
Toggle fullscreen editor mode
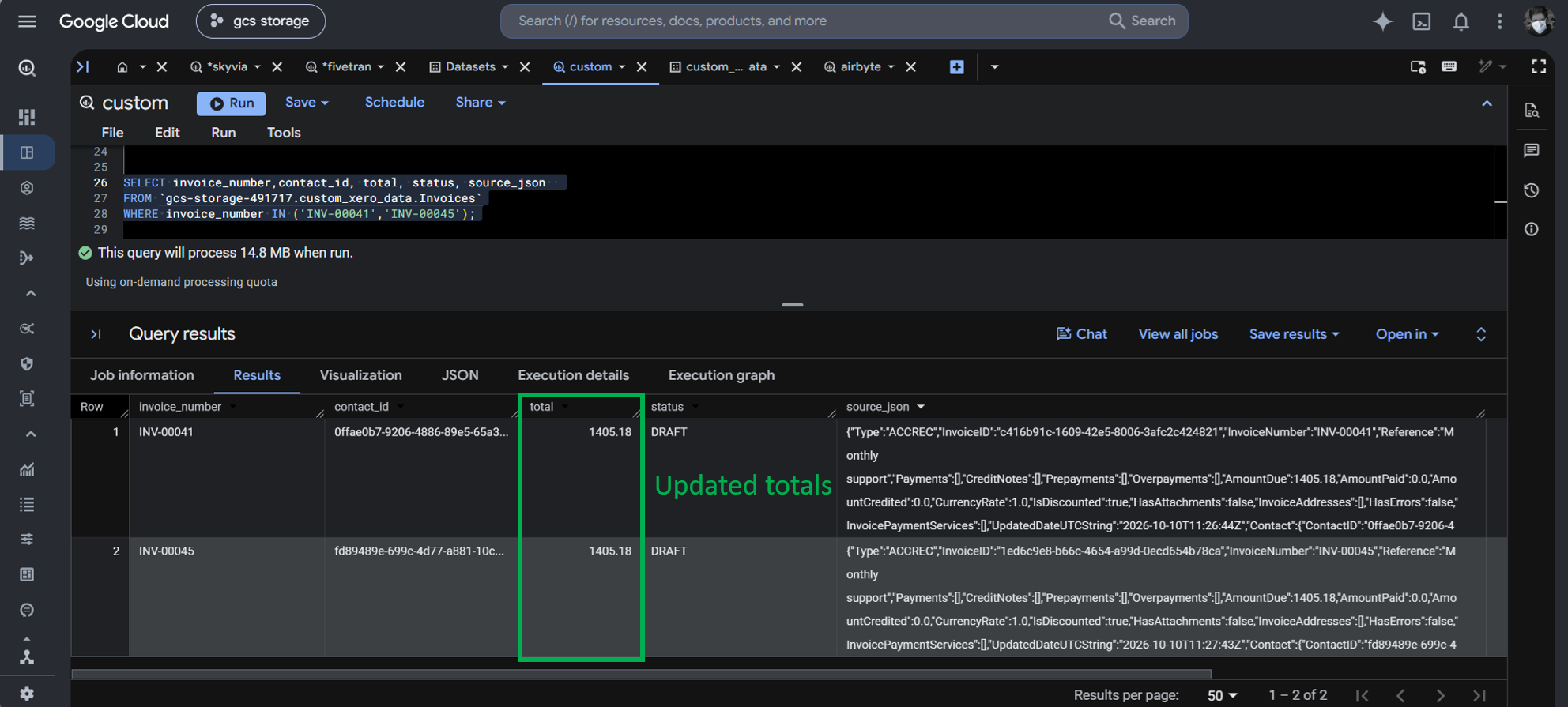(x=1538, y=67)
